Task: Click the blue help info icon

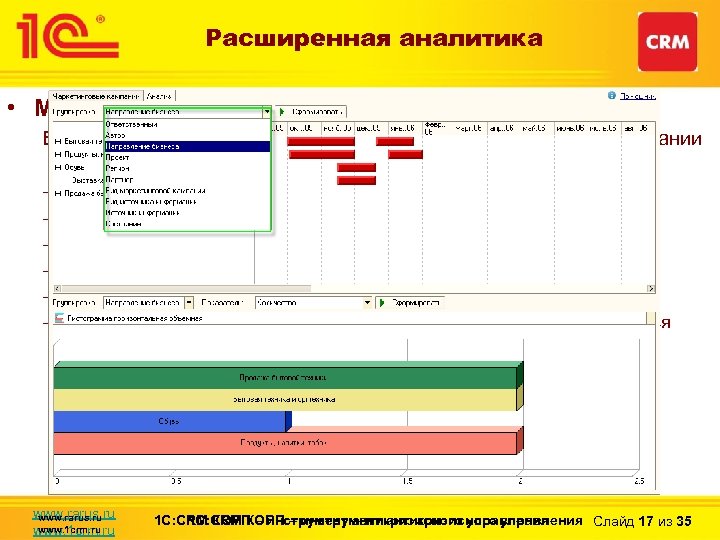Action: tap(612, 96)
